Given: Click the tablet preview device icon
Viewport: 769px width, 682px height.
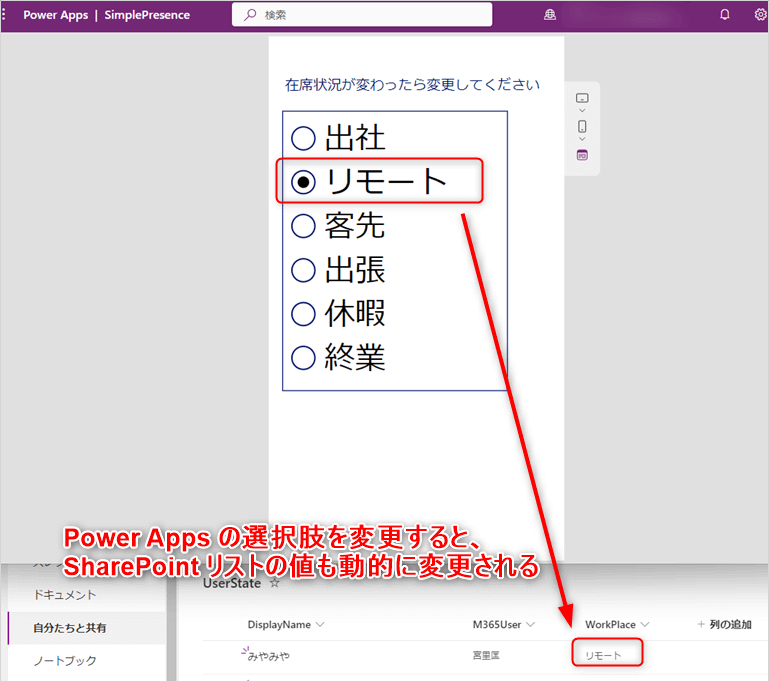Looking at the screenshot, I should tap(582, 98).
